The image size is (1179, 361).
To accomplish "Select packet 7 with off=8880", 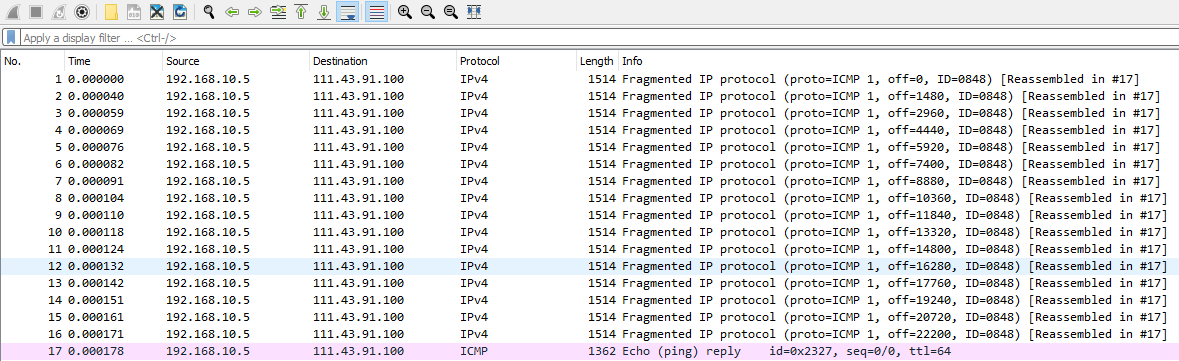I will pos(590,181).
